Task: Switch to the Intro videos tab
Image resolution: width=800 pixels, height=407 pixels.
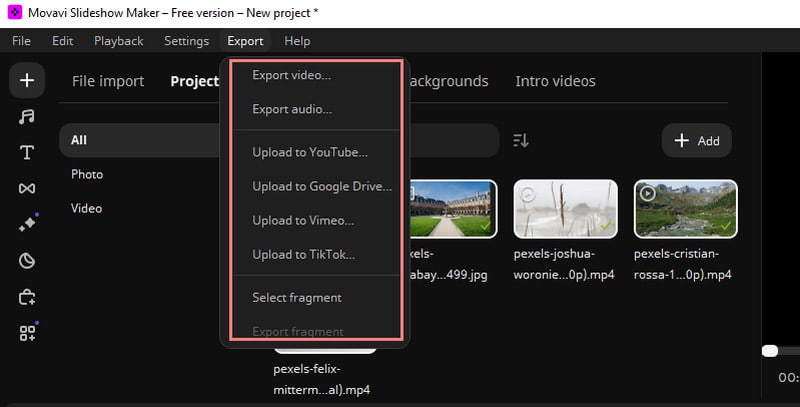Action: (x=555, y=81)
